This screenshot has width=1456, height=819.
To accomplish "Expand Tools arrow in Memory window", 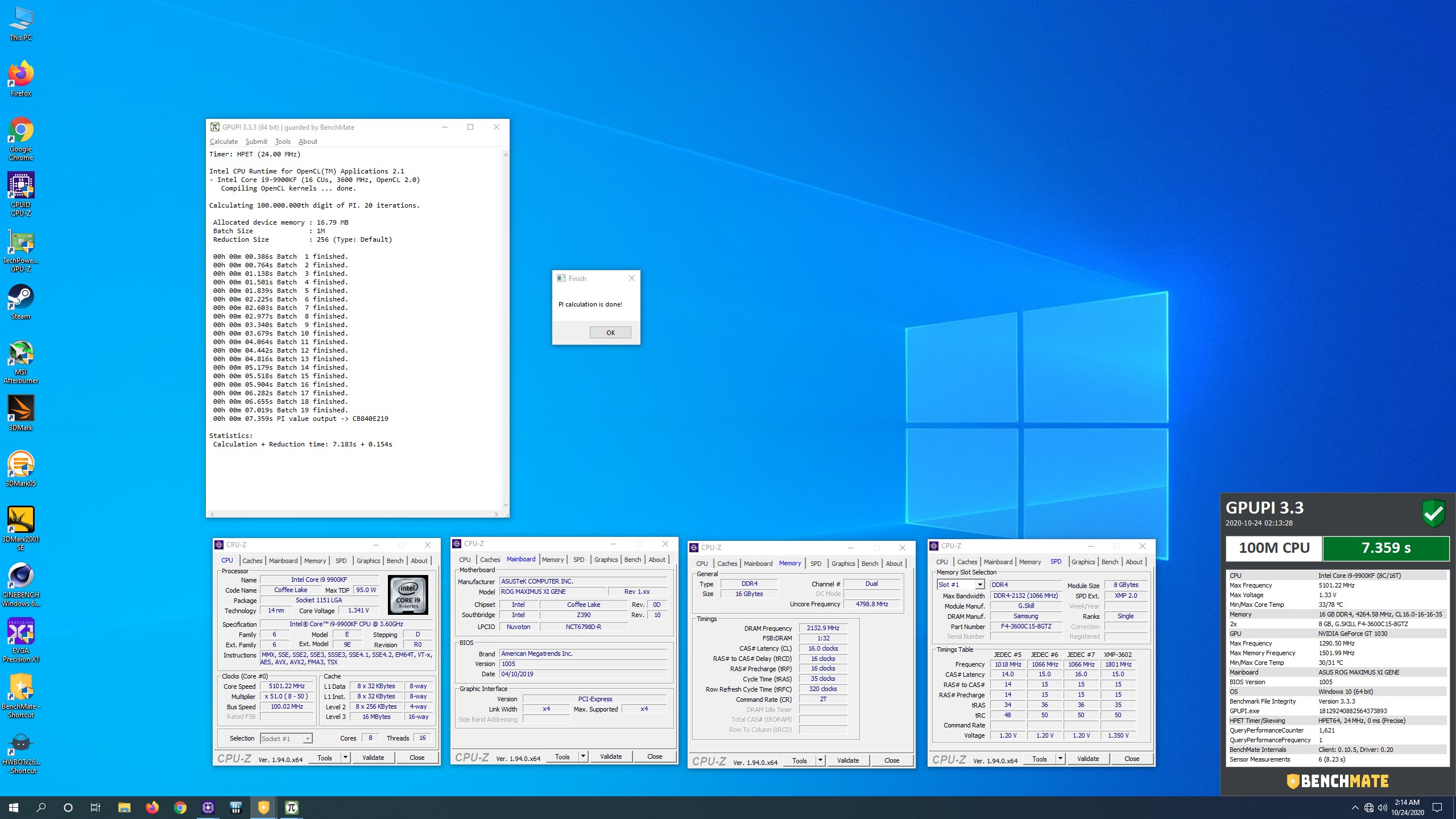I will [x=820, y=760].
